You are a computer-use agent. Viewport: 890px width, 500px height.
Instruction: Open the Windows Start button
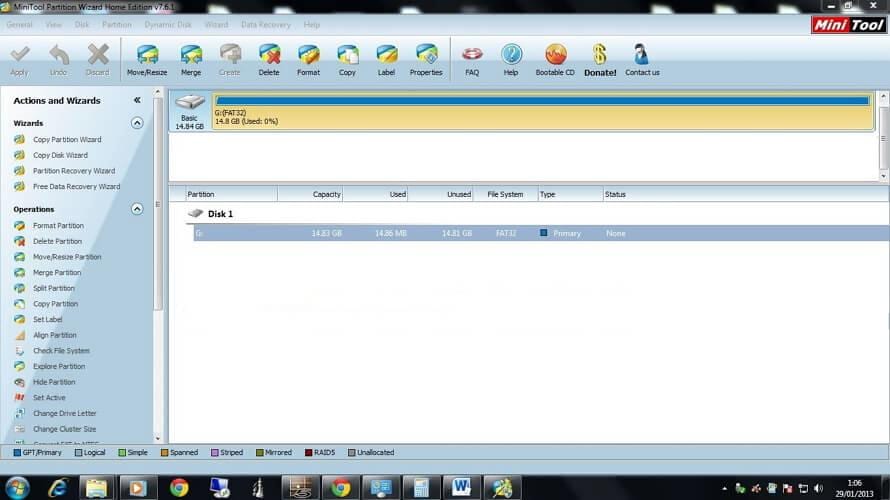[17, 488]
